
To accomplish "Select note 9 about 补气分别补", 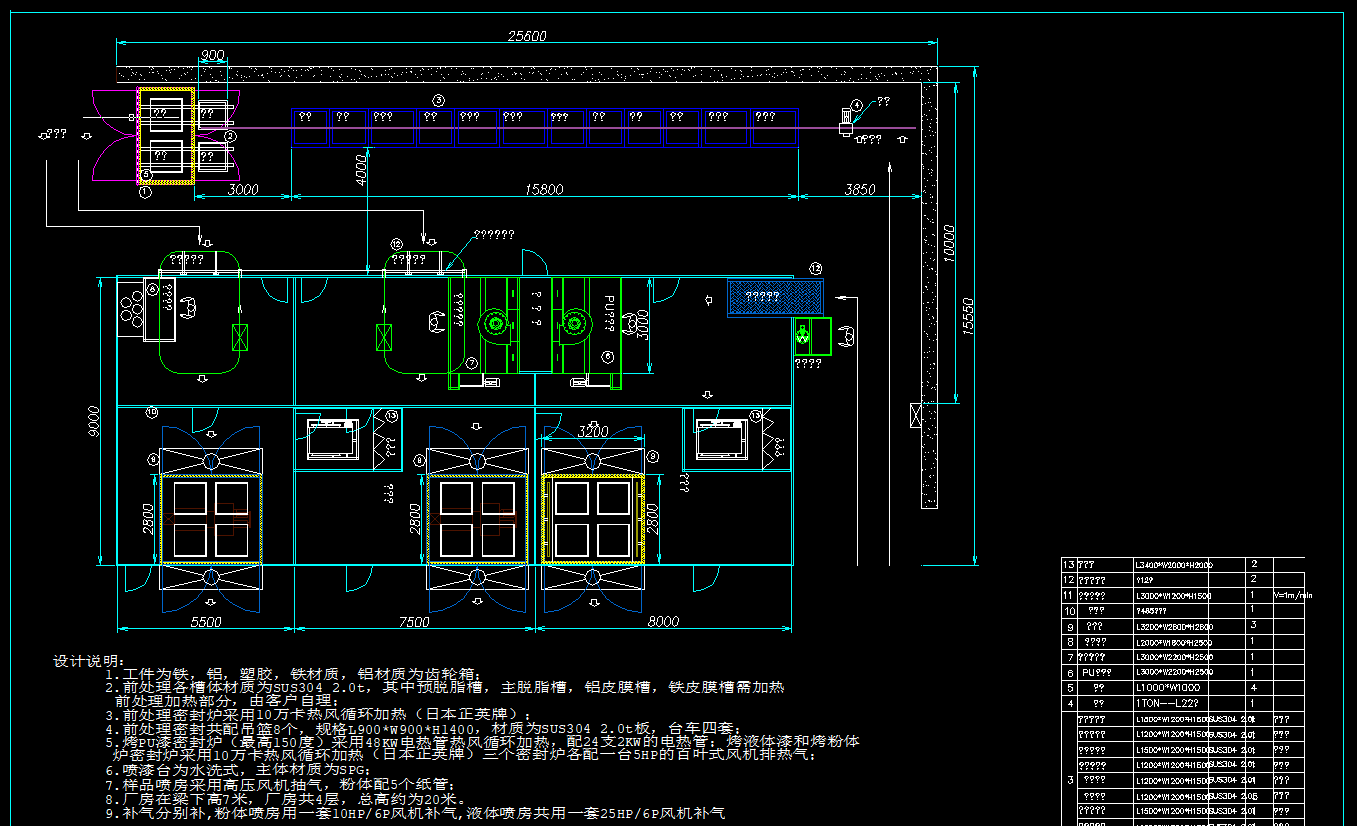I will coord(416,814).
